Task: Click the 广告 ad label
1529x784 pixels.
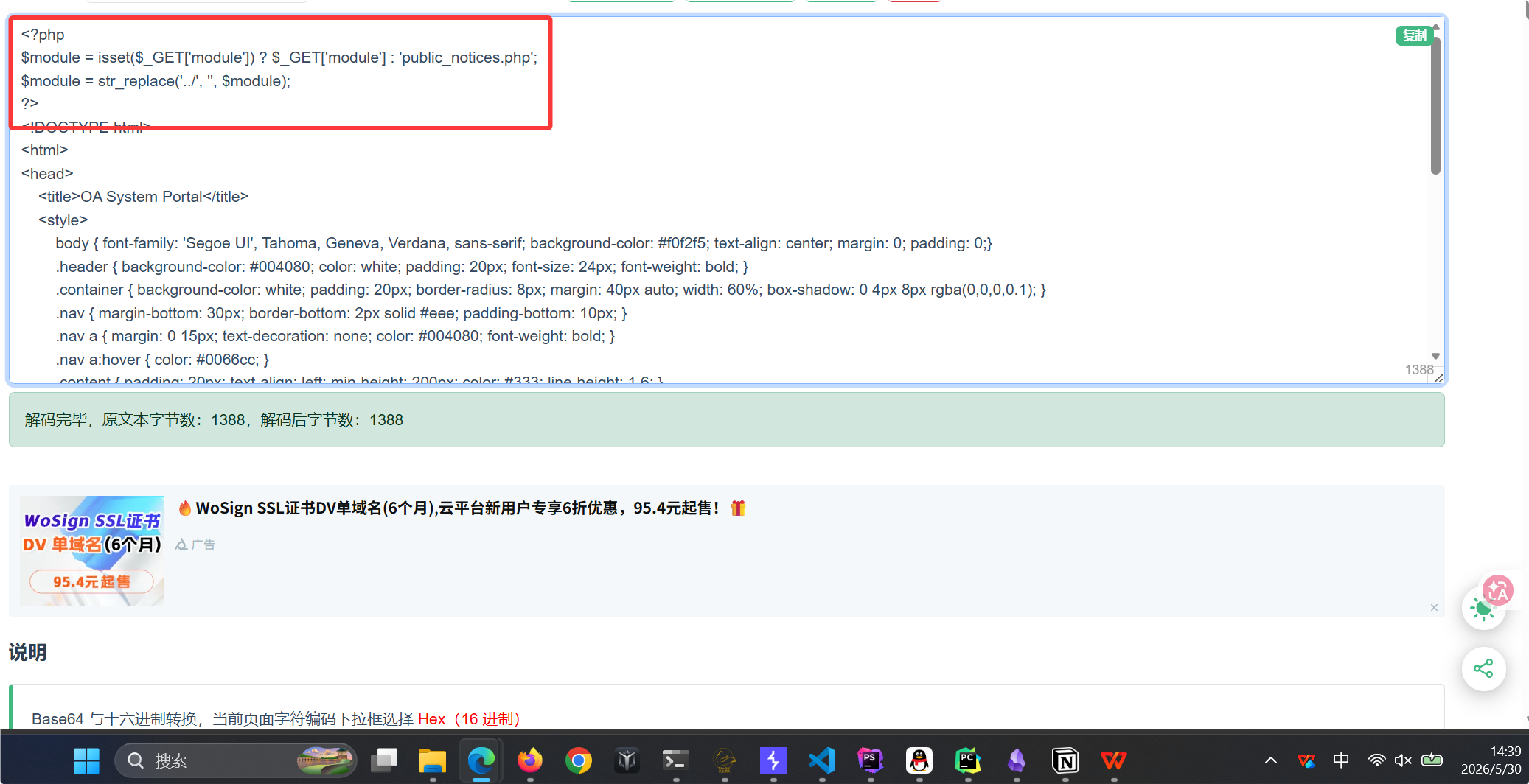Action: pyautogui.click(x=195, y=545)
